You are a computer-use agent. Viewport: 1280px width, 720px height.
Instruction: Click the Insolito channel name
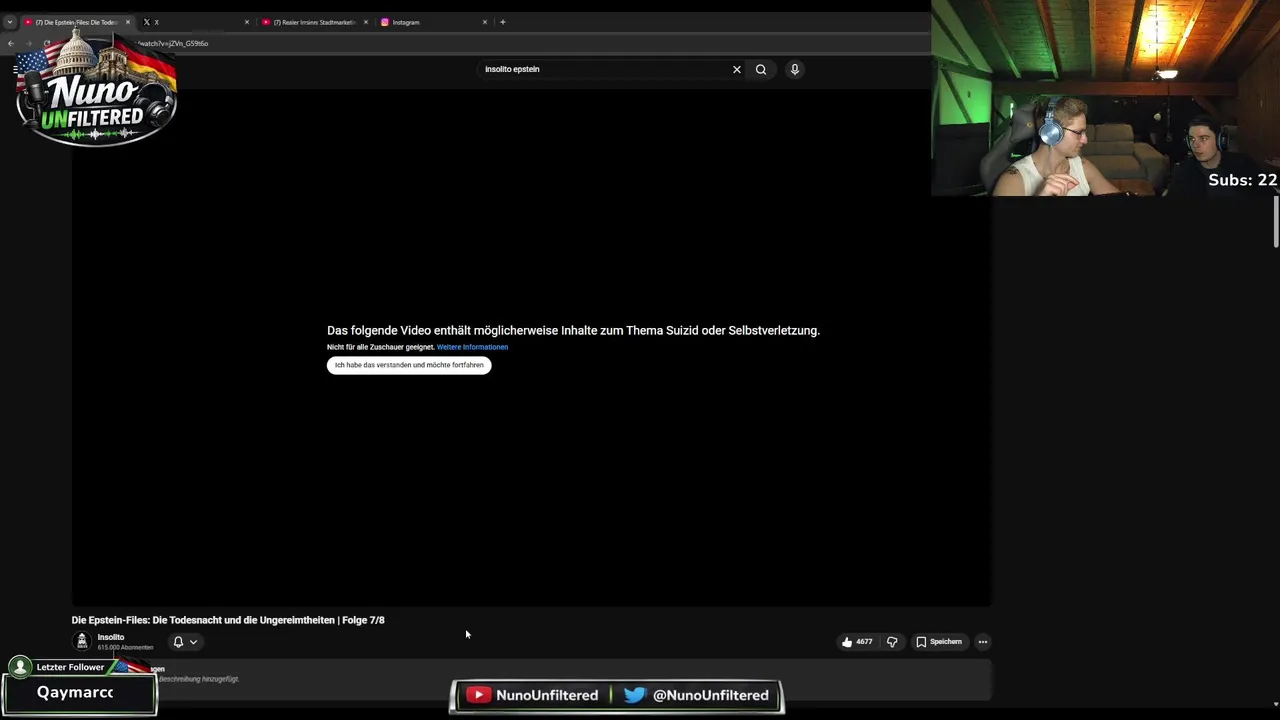(x=111, y=637)
